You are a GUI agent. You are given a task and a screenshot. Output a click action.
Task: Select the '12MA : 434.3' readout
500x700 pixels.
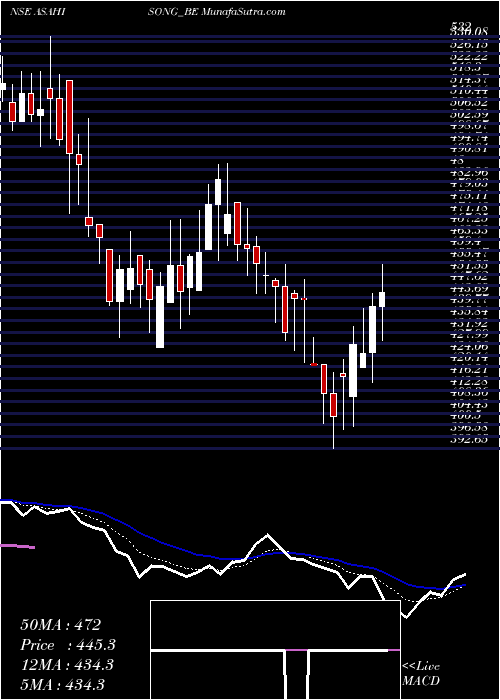(66, 665)
